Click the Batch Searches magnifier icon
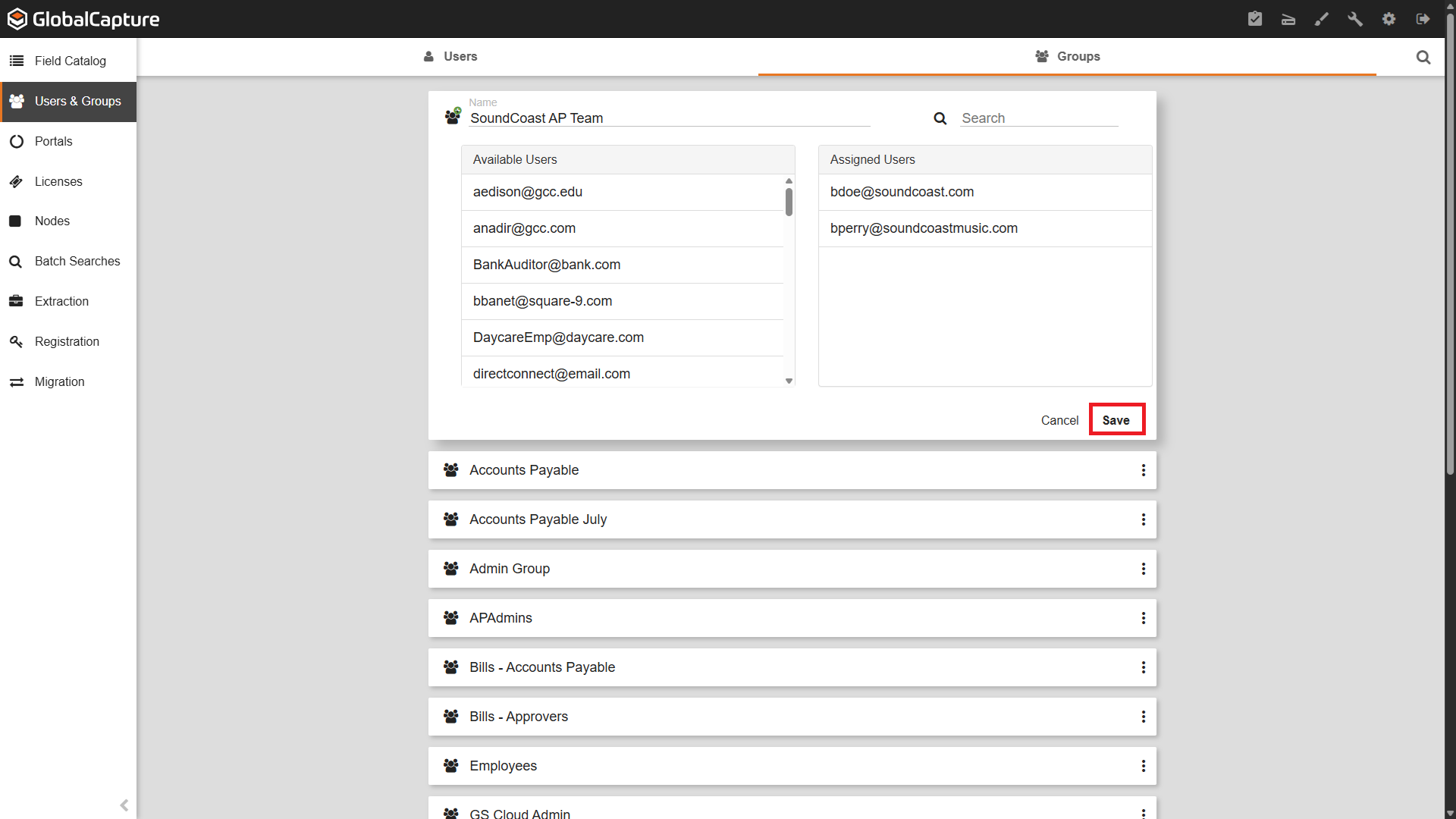 (x=15, y=262)
